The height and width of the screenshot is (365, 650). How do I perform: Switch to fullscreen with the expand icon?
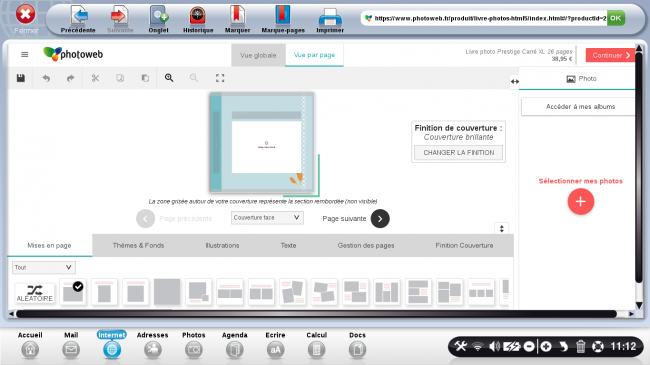coord(220,78)
